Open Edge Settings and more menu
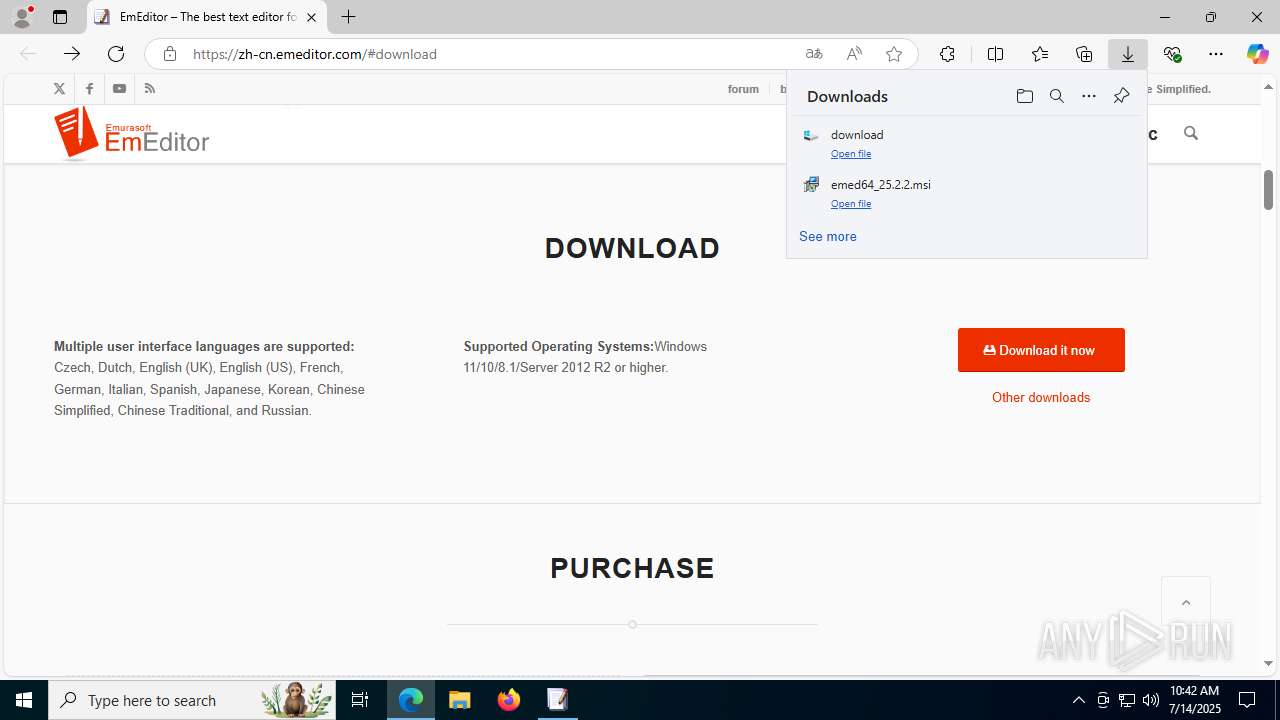 (1216, 54)
